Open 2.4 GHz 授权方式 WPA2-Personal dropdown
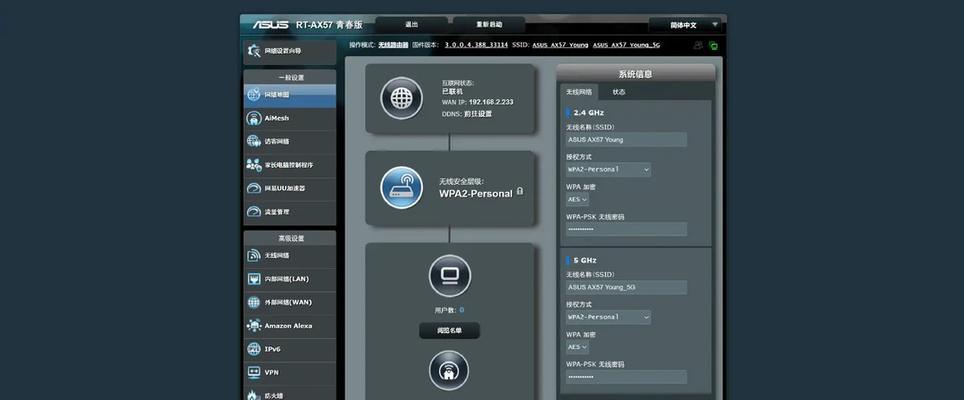Image resolution: width=964 pixels, height=400 pixels. click(608, 170)
